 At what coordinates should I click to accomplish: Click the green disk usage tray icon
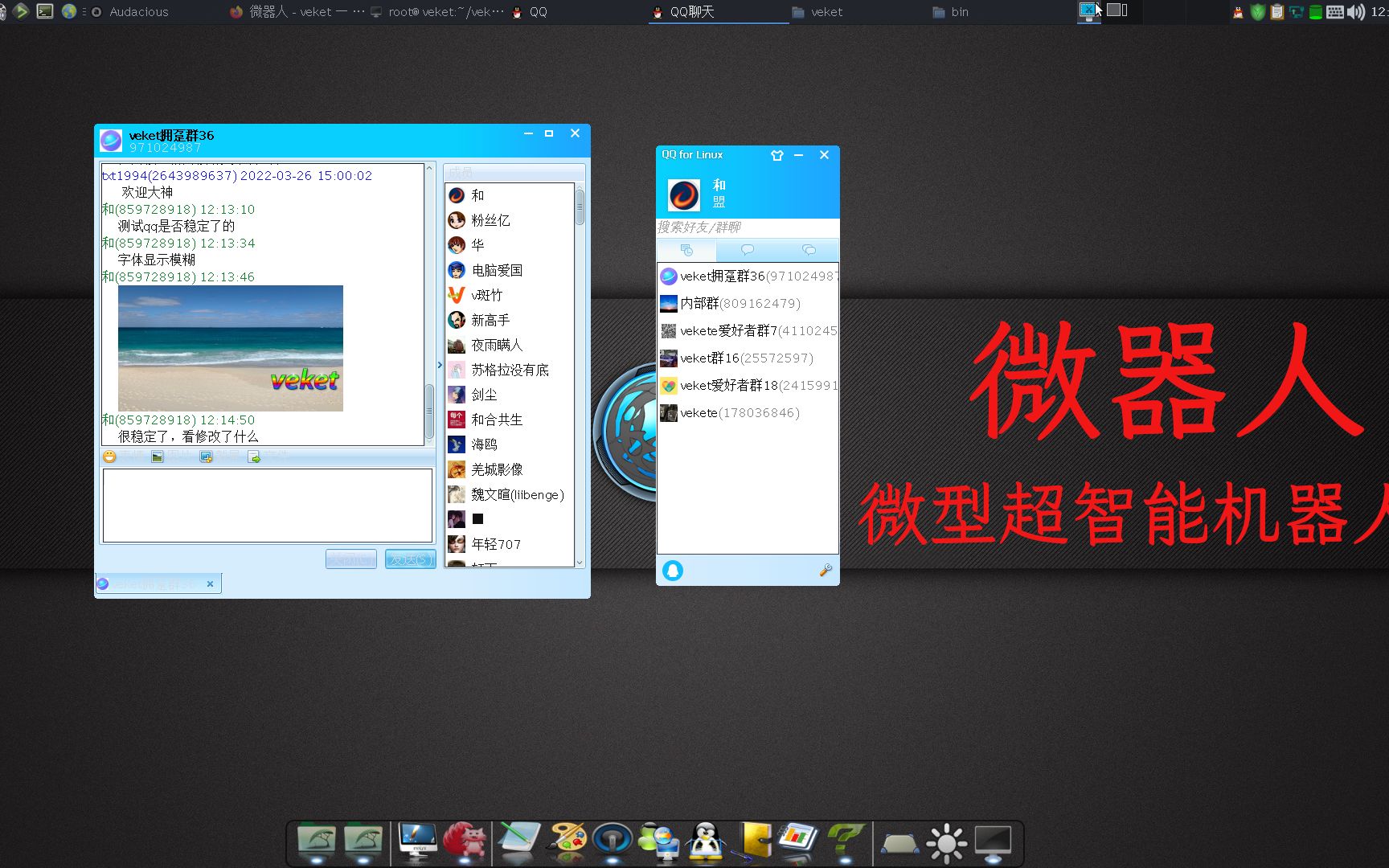tap(1316, 12)
